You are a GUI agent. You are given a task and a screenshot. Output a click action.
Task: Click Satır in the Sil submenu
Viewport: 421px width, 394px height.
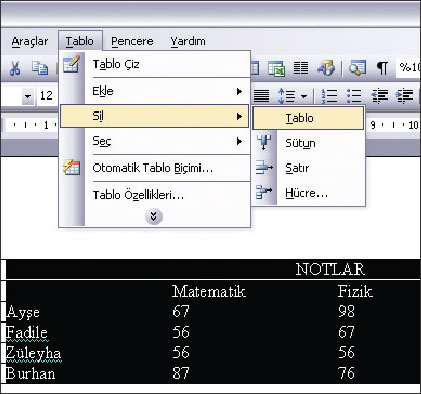308,168
